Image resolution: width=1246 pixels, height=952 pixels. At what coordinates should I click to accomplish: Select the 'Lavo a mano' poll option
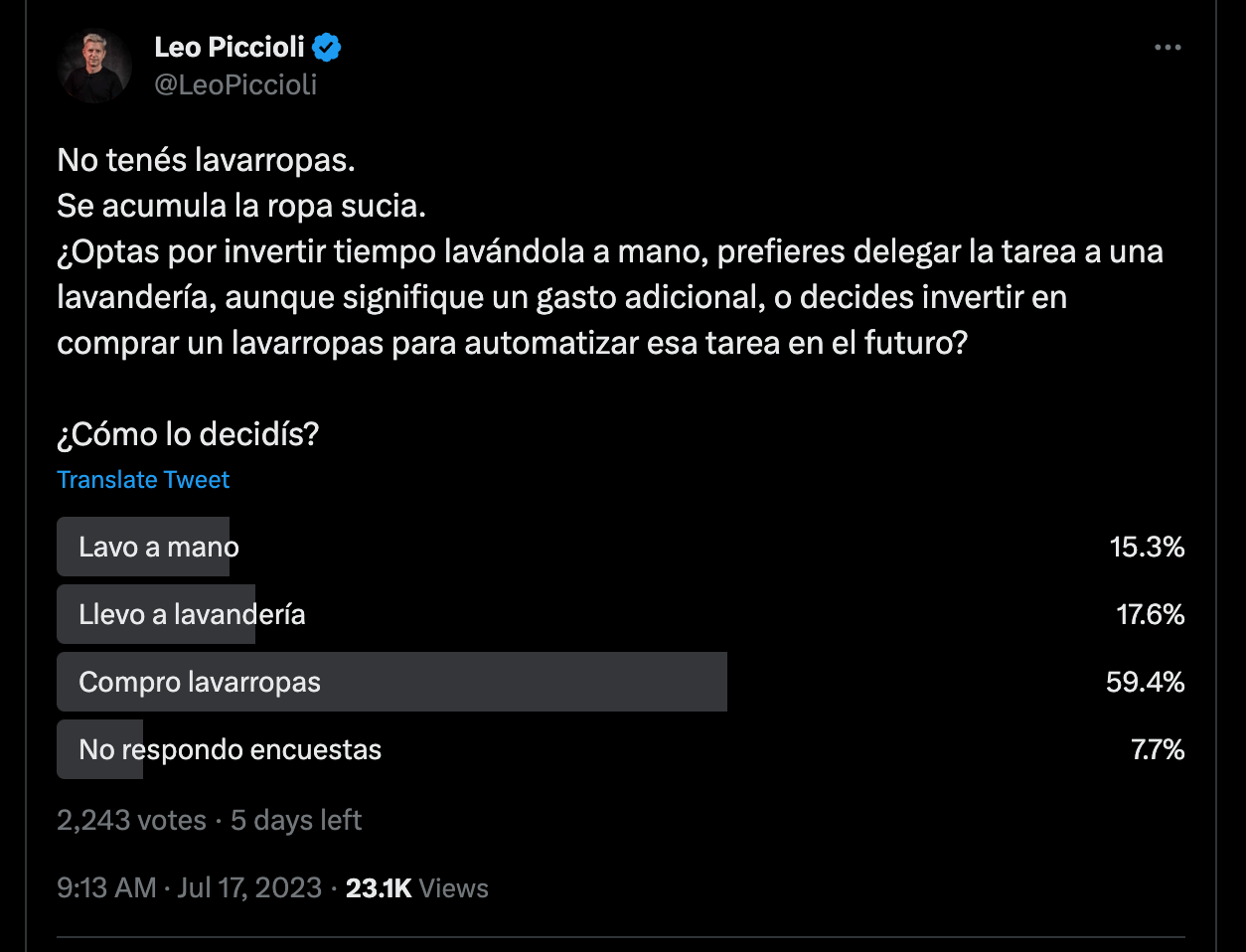[159, 547]
